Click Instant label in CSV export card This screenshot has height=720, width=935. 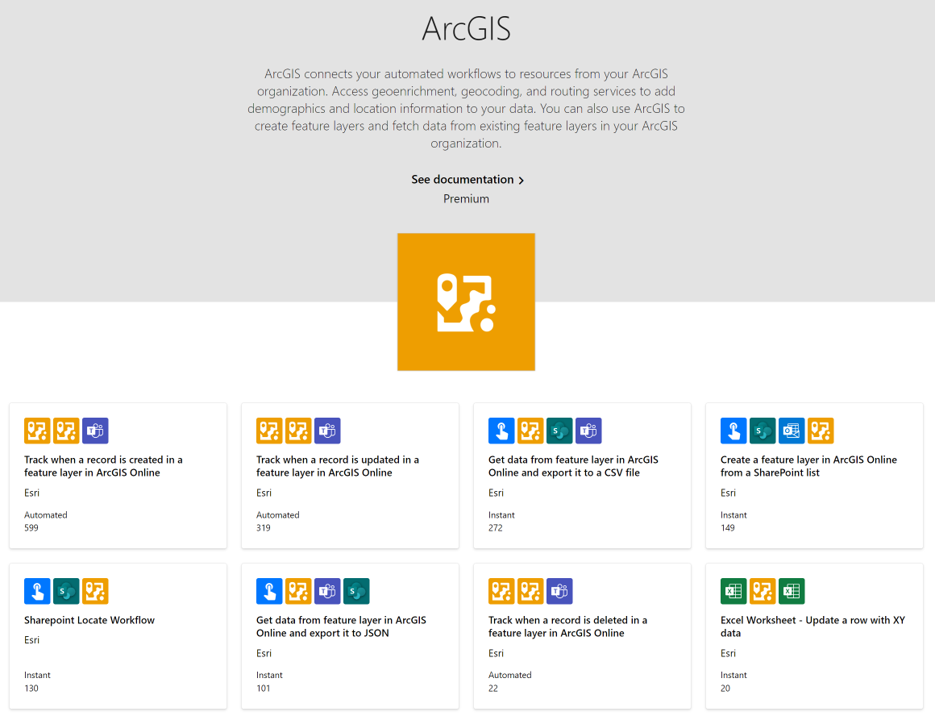point(501,515)
